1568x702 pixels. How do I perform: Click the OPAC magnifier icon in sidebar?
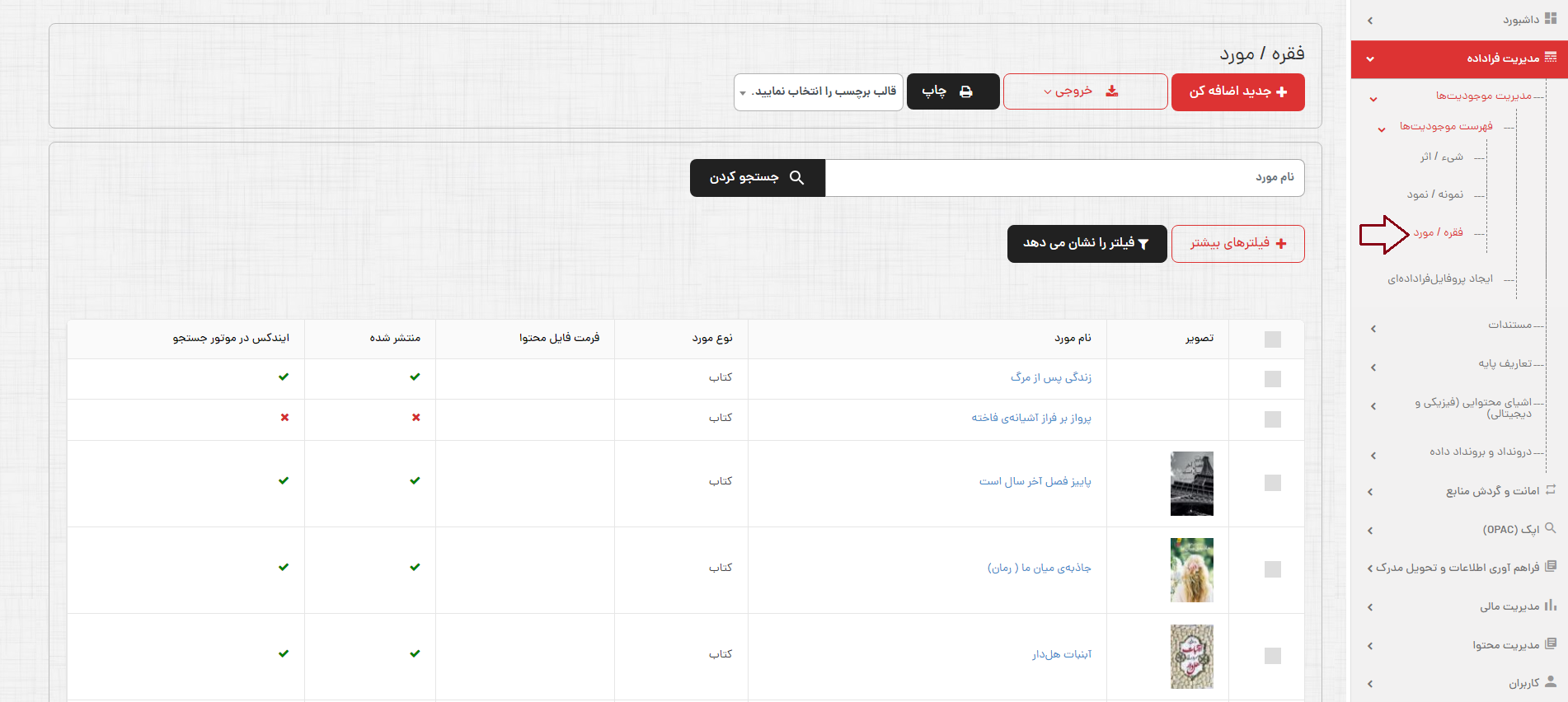point(1551,528)
